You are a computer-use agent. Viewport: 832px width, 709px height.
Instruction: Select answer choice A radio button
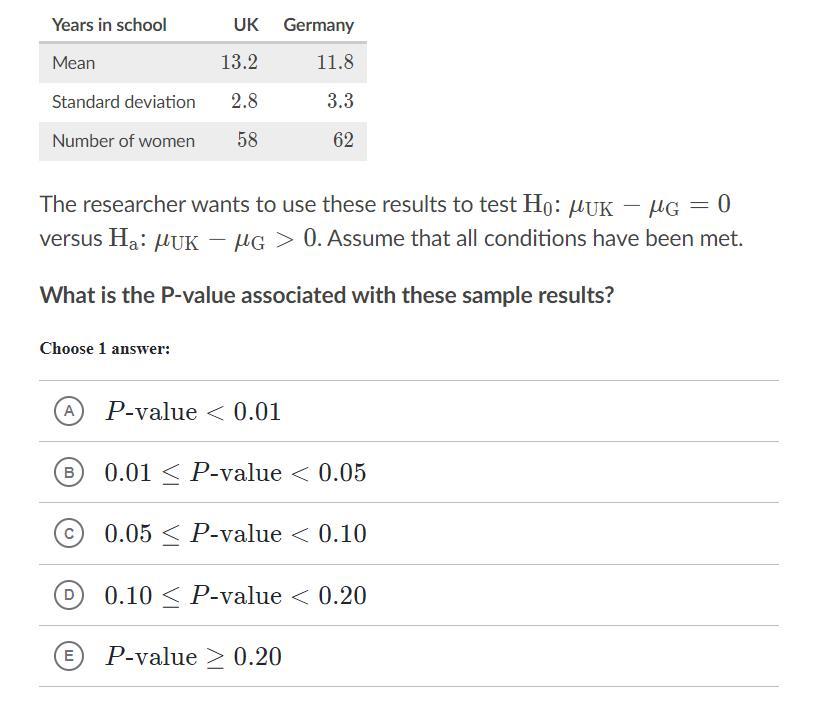(68, 411)
